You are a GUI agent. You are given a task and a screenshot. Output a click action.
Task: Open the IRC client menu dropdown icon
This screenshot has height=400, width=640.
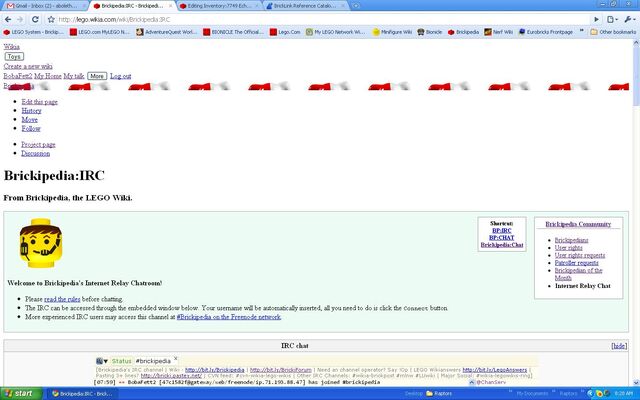point(102,361)
